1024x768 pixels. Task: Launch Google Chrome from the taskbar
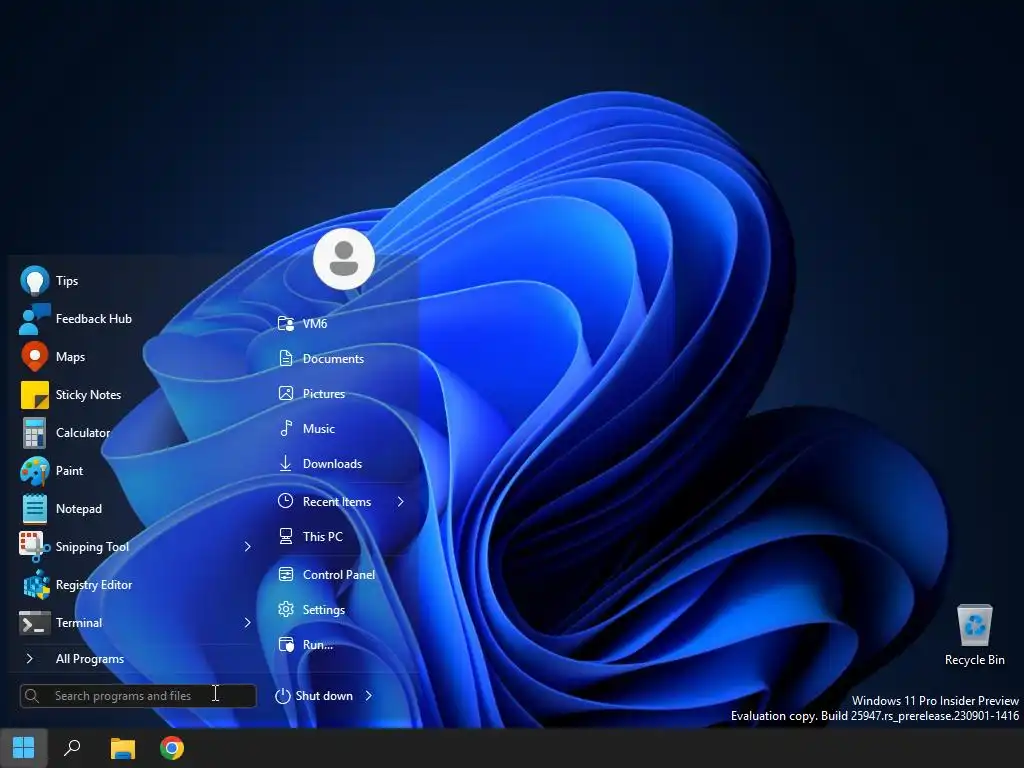pyautogui.click(x=172, y=748)
